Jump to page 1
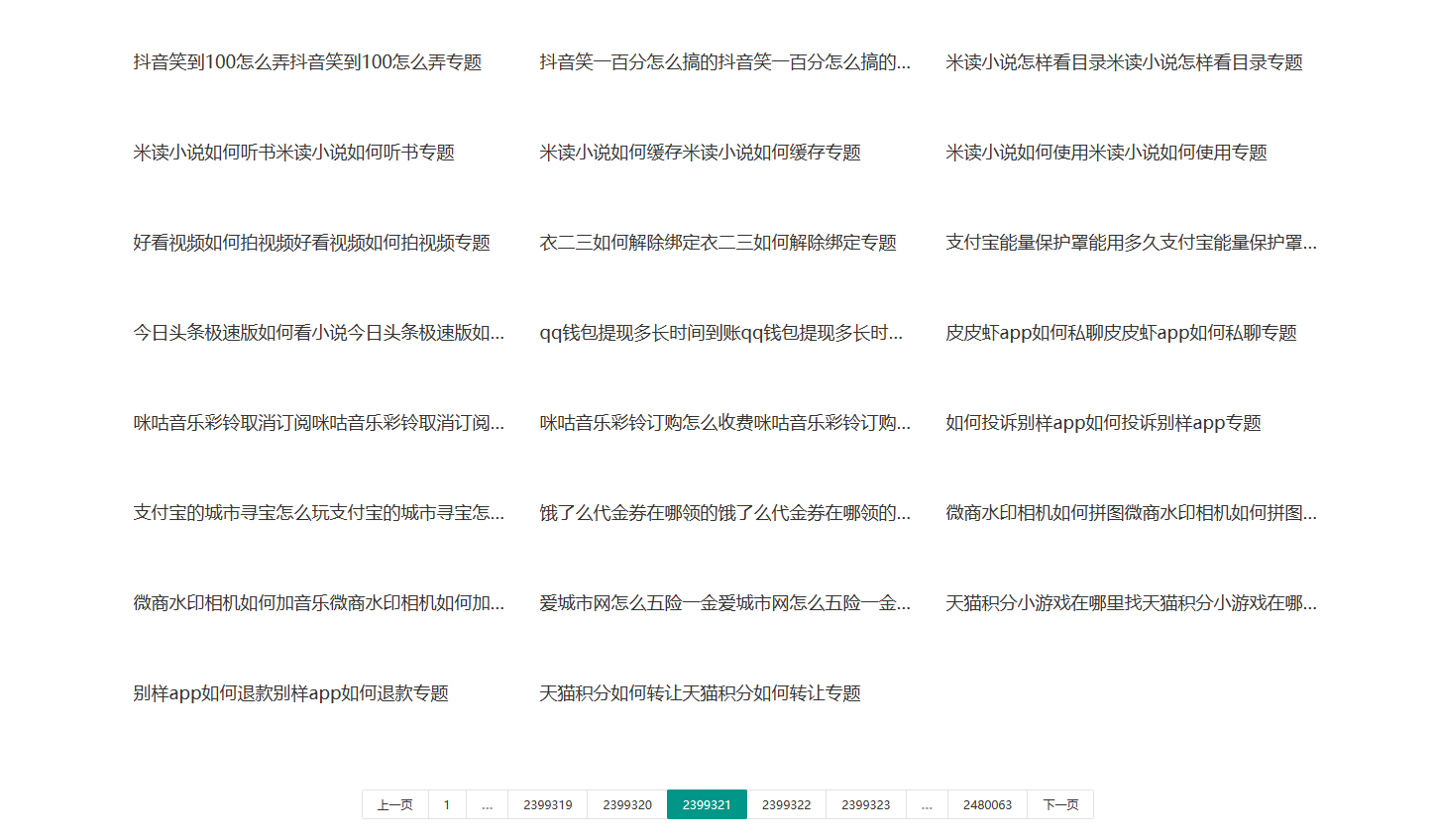1436x840 pixels. (x=447, y=804)
